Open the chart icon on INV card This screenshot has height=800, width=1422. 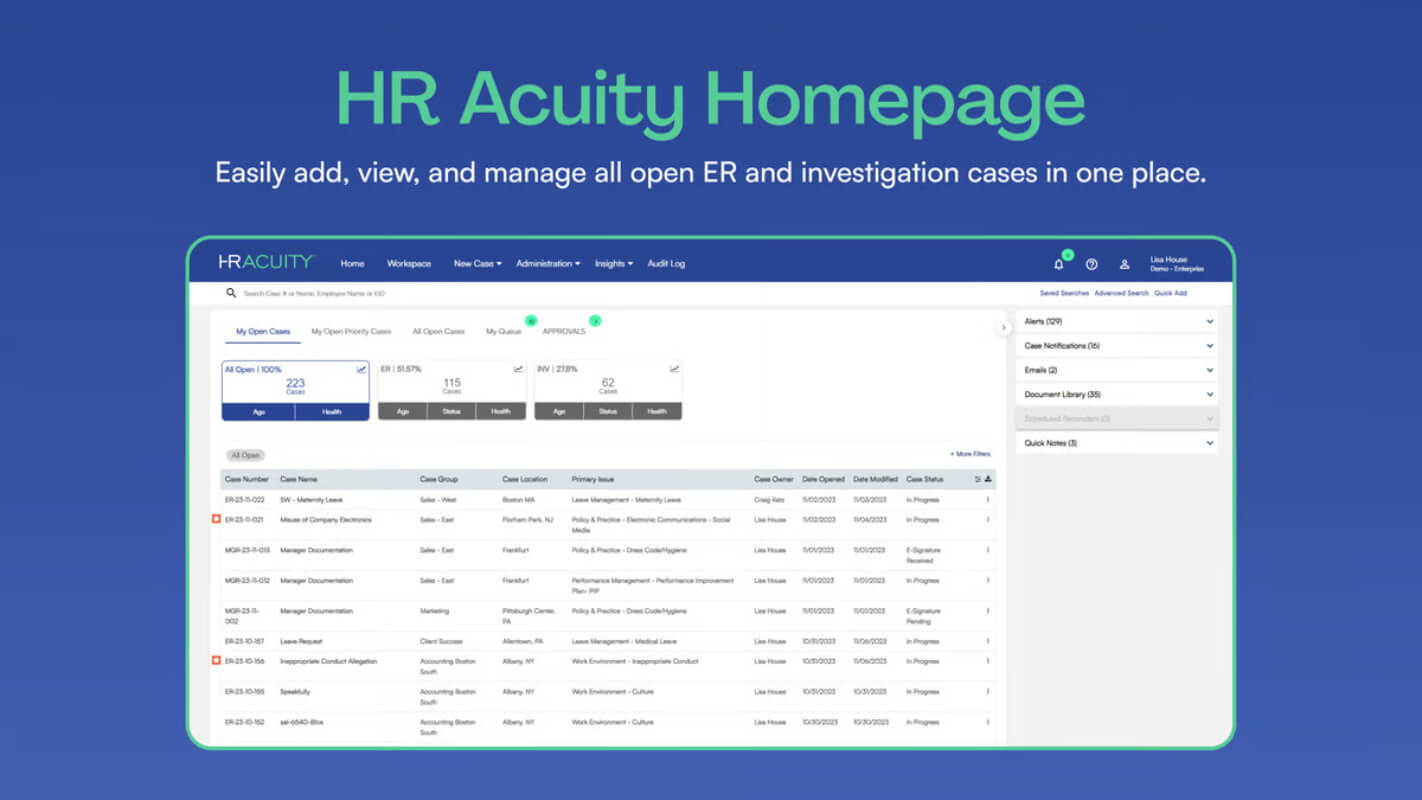coord(675,369)
